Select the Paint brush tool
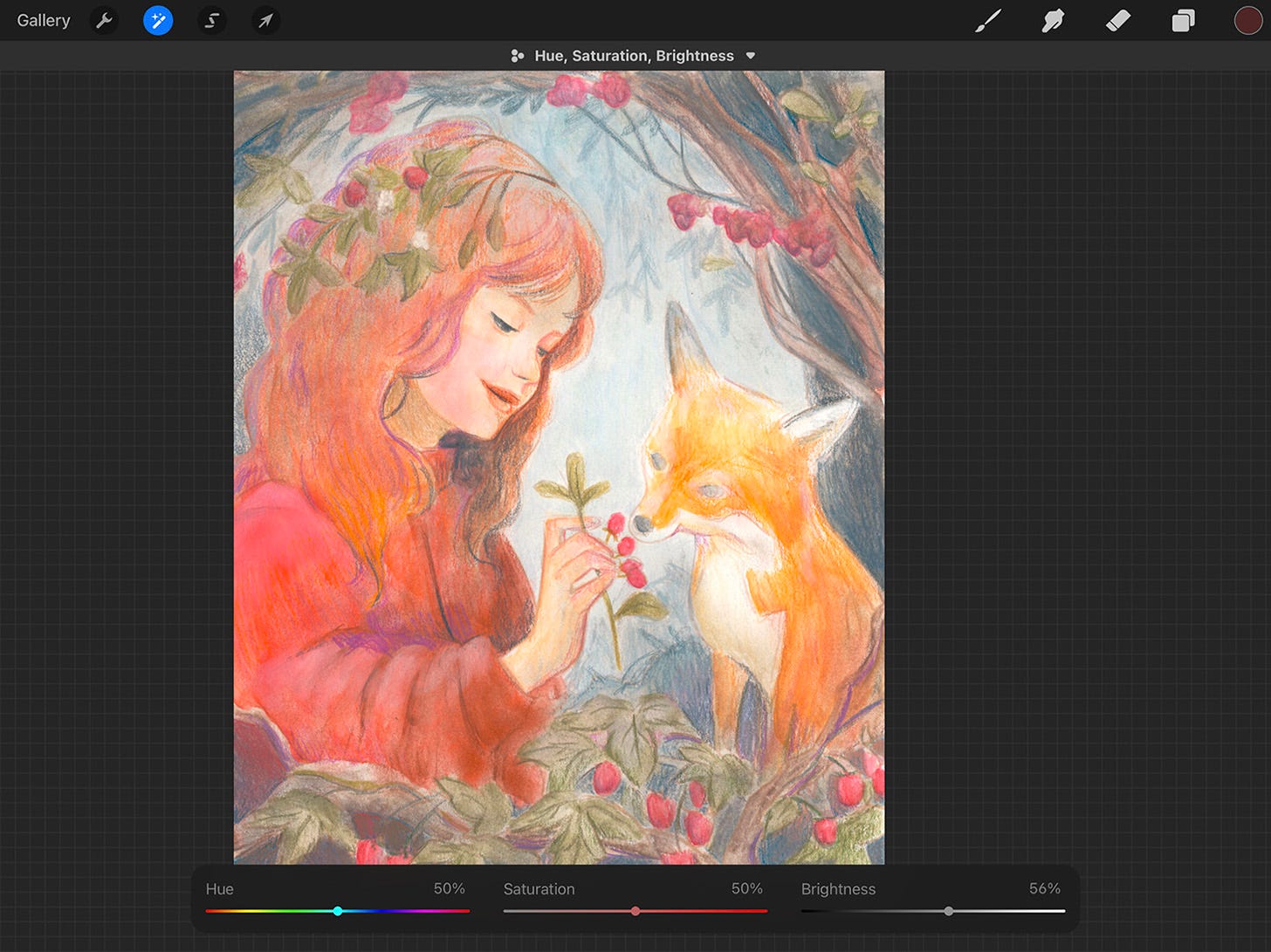The image size is (1271, 952). point(988,20)
